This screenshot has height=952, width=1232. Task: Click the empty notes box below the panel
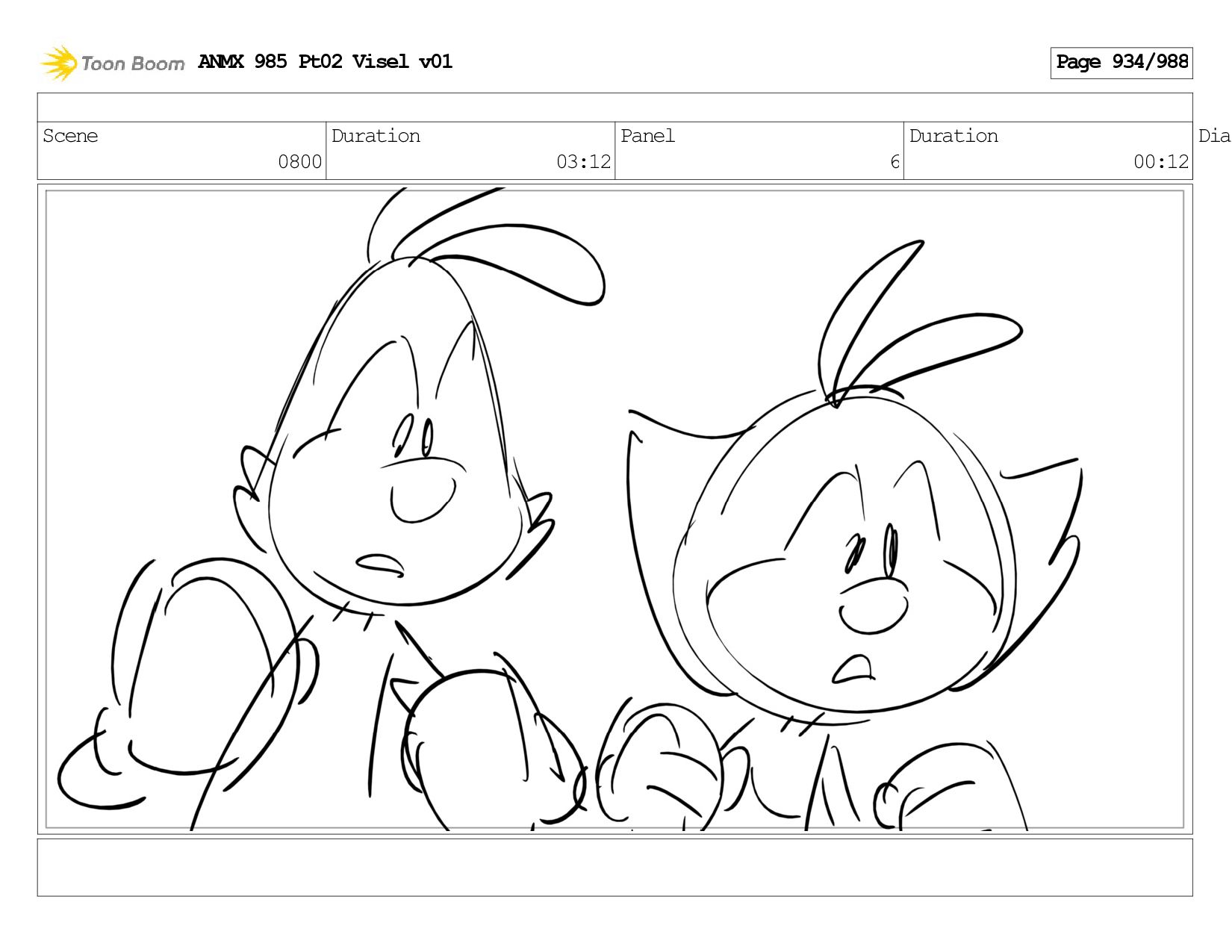click(615, 867)
